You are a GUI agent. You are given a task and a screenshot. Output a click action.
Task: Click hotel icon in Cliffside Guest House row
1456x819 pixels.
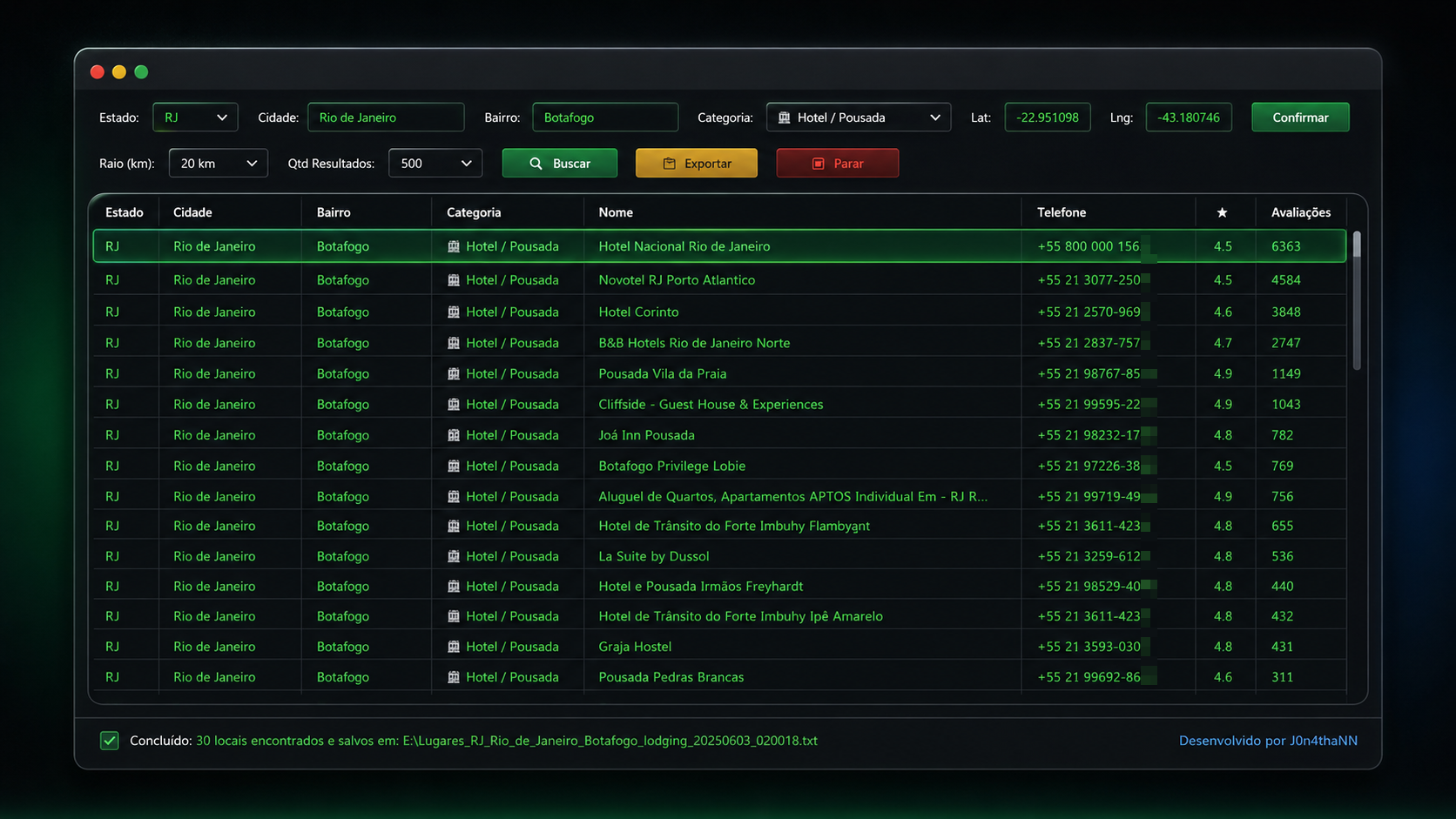(x=454, y=405)
